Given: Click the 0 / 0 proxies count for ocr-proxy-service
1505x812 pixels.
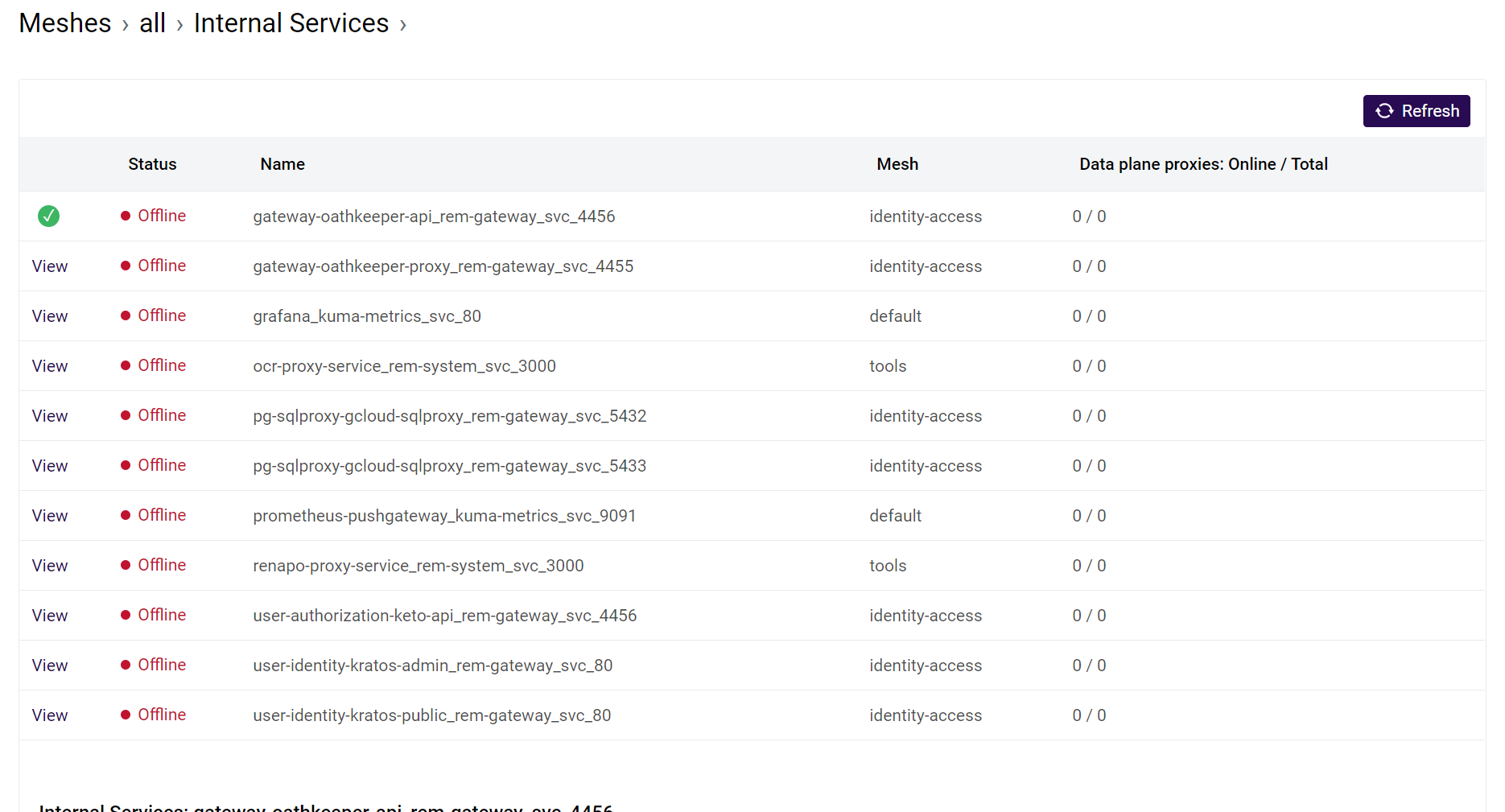Looking at the screenshot, I should [1090, 365].
